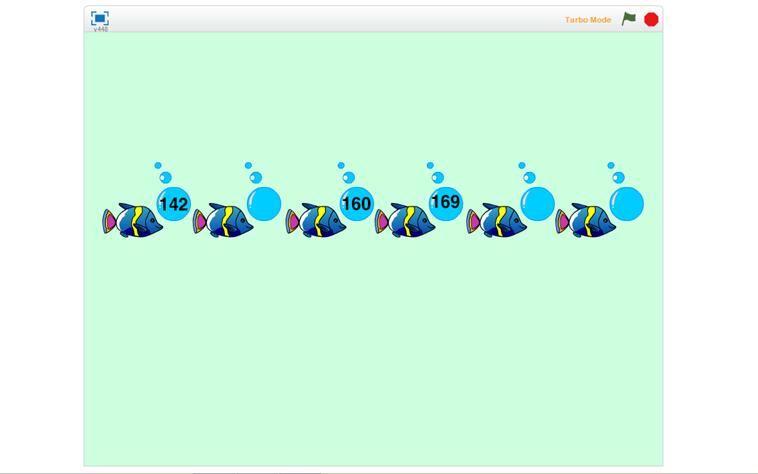The image size is (758, 474).
Task: Click the second fish in the row
Action: click(x=223, y=220)
